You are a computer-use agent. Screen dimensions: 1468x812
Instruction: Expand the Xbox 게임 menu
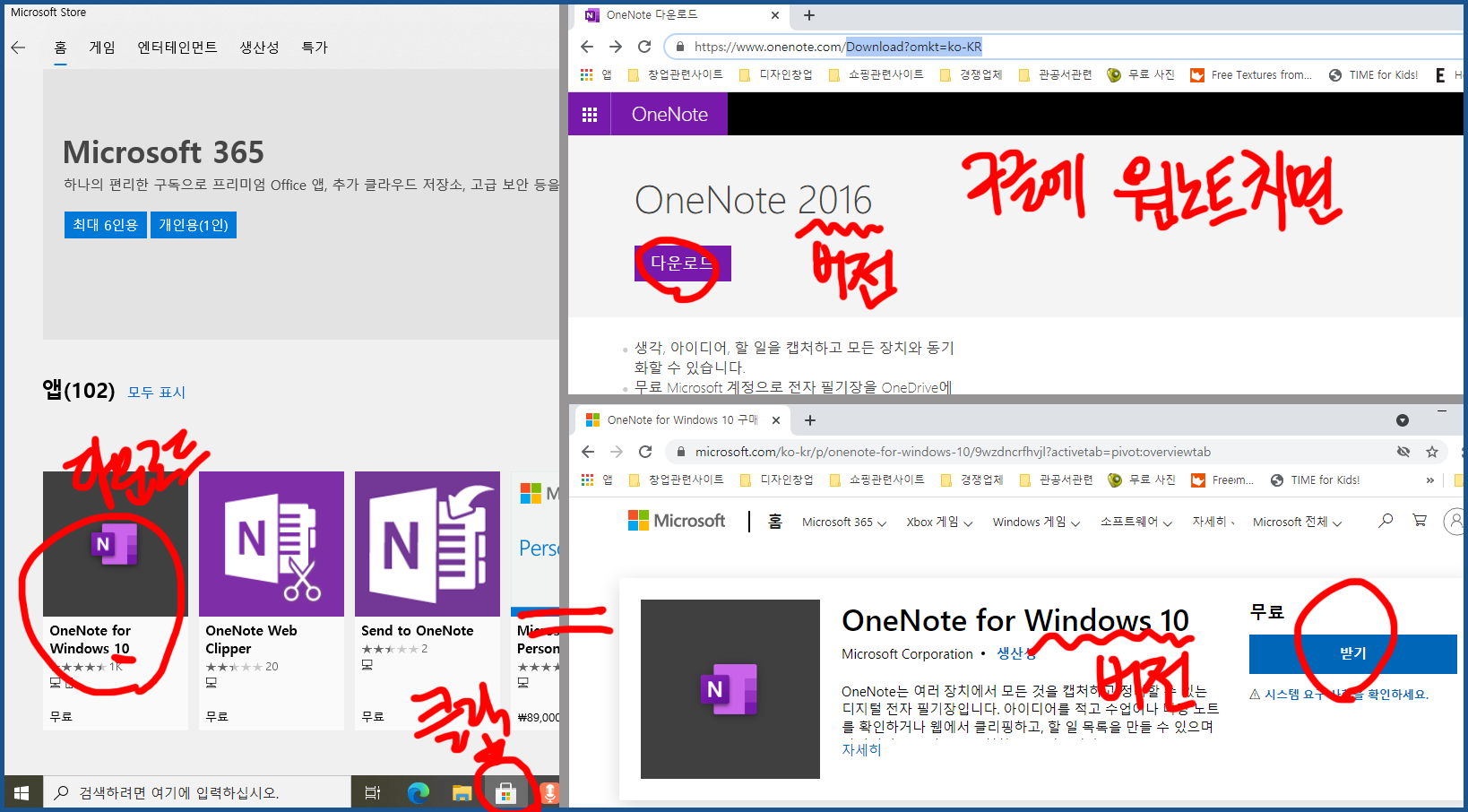click(x=939, y=522)
